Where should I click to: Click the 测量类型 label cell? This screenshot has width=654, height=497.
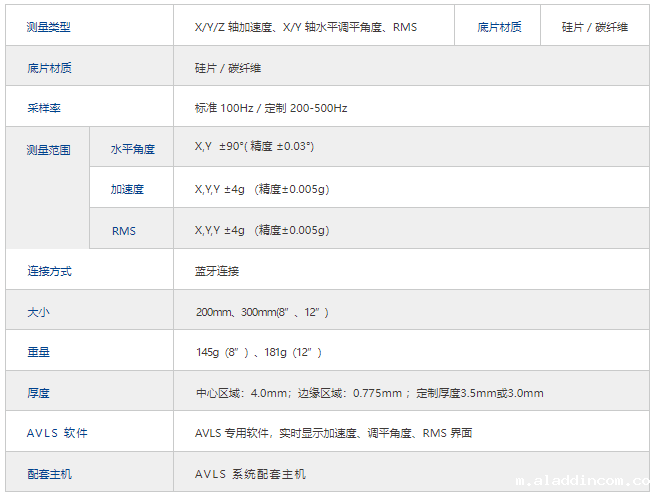(48, 27)
